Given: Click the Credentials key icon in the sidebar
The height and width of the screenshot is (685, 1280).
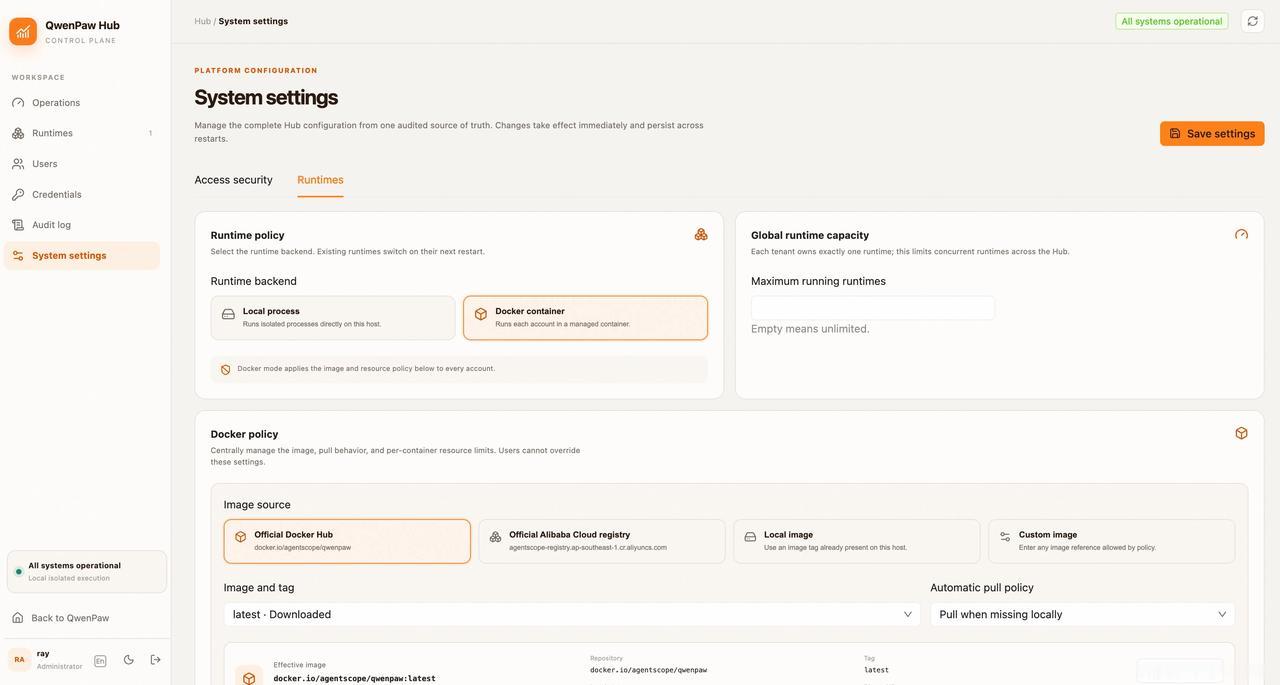Looking at the screenshot, I should (18, 194).
